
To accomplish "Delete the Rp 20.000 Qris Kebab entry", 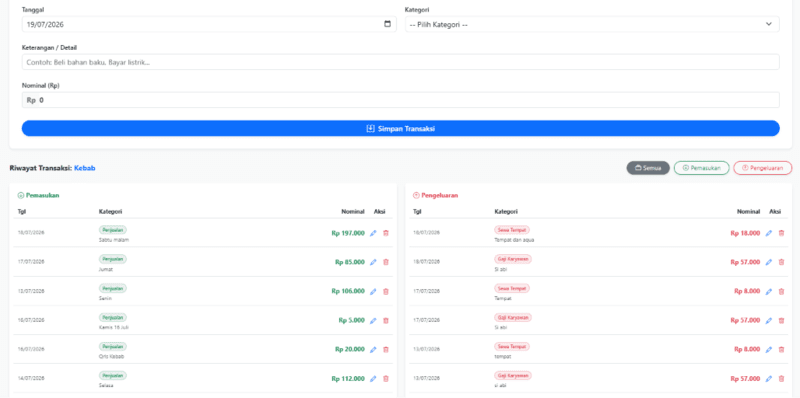I will 386,350.
